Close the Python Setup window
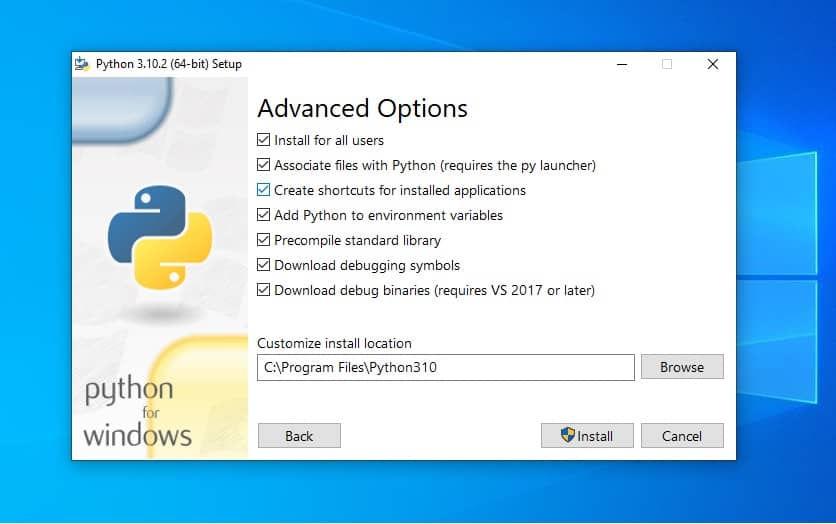 coord(713,65)
